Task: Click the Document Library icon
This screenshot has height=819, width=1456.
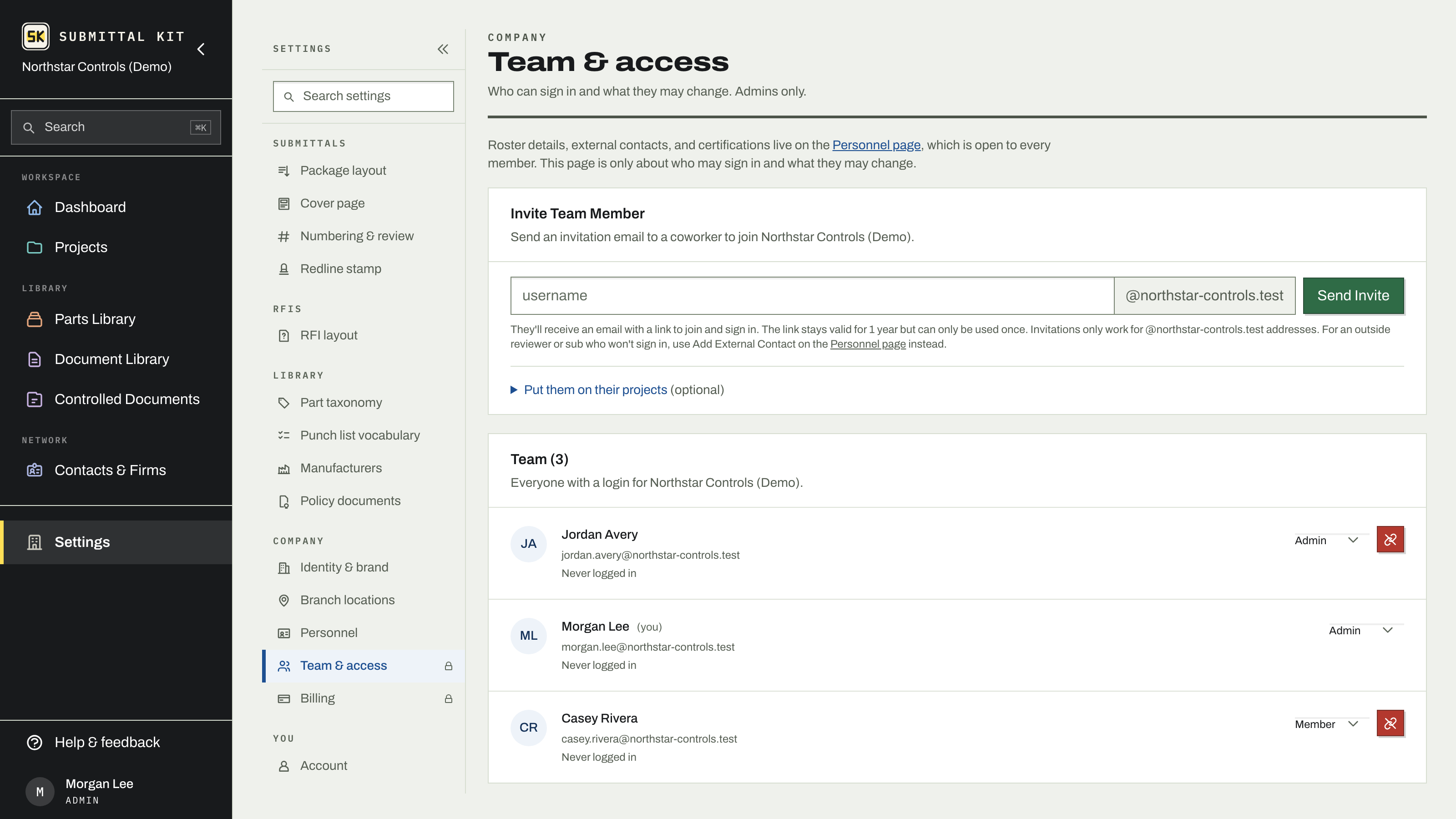Action: point(35,359)
